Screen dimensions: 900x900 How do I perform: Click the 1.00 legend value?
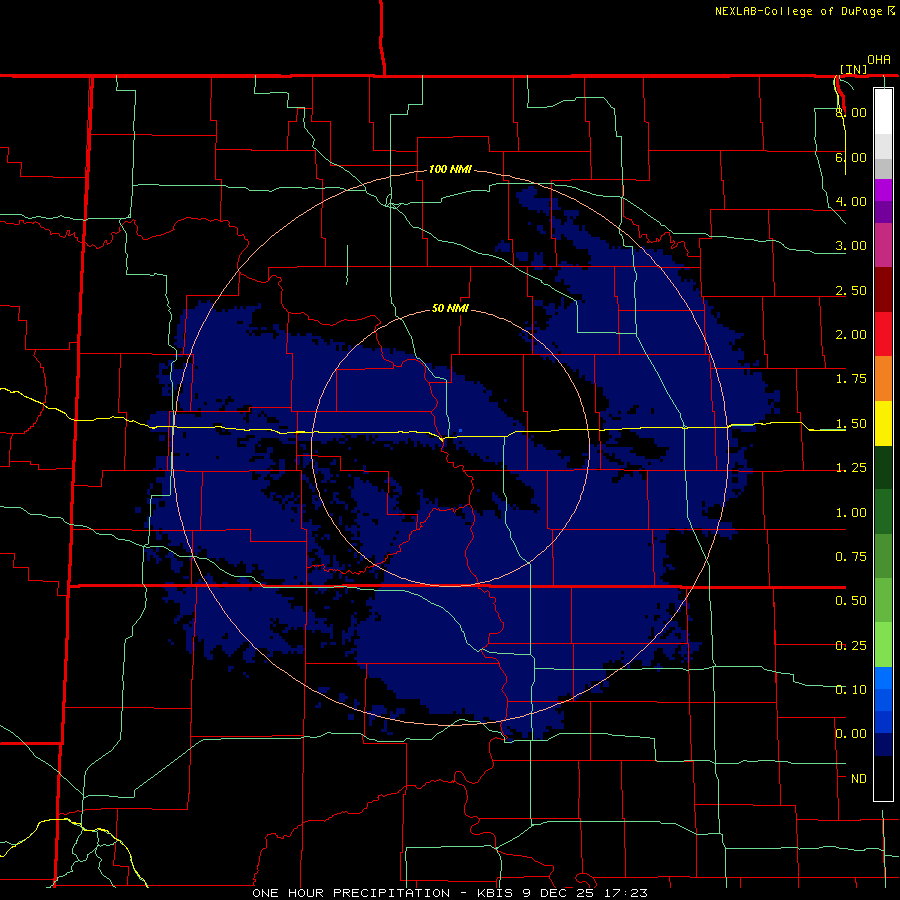pyautogui.click(x=851, y=513)
